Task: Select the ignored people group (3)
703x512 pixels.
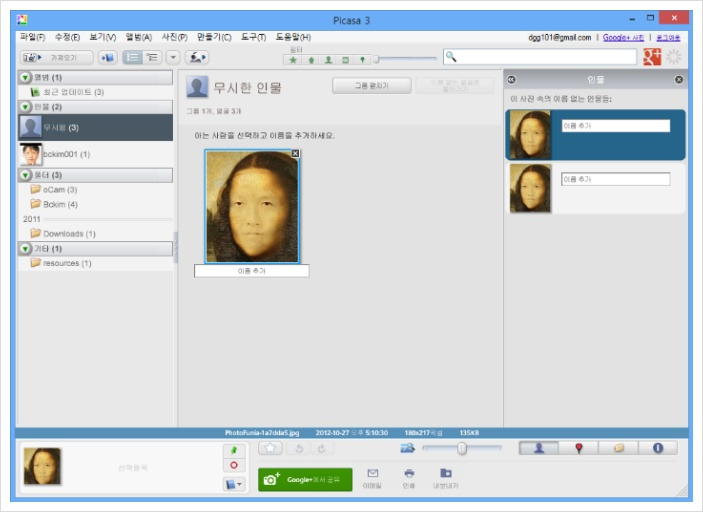Action: (95, 127)
